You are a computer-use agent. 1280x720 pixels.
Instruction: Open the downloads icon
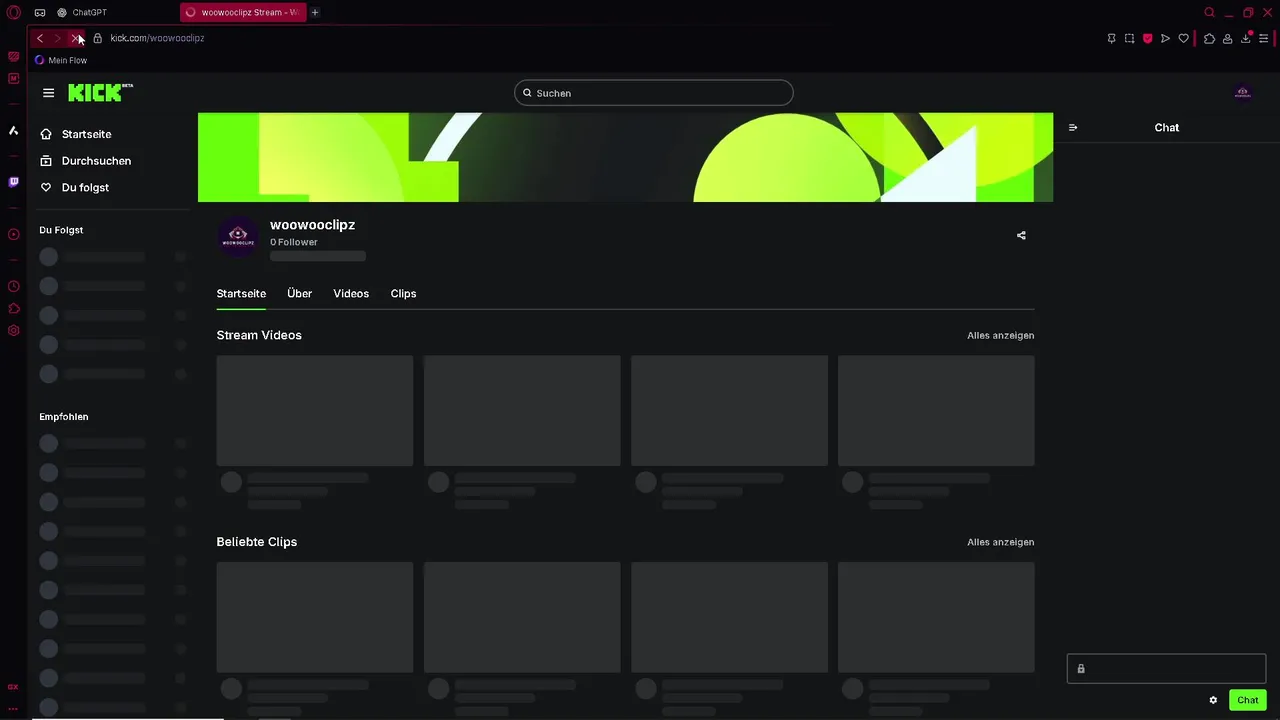tap(1246, 38)
